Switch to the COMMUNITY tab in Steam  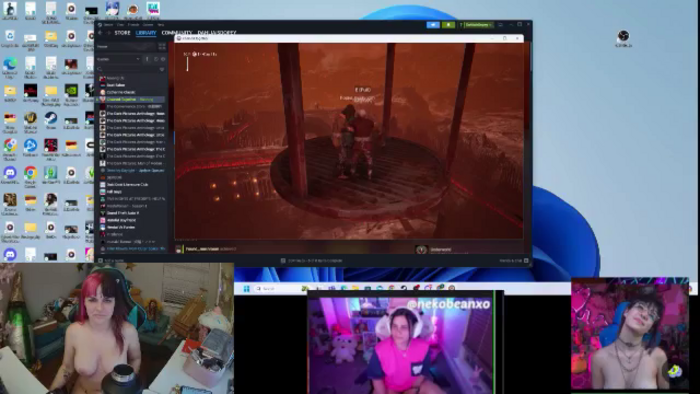(x=177, y=33)
